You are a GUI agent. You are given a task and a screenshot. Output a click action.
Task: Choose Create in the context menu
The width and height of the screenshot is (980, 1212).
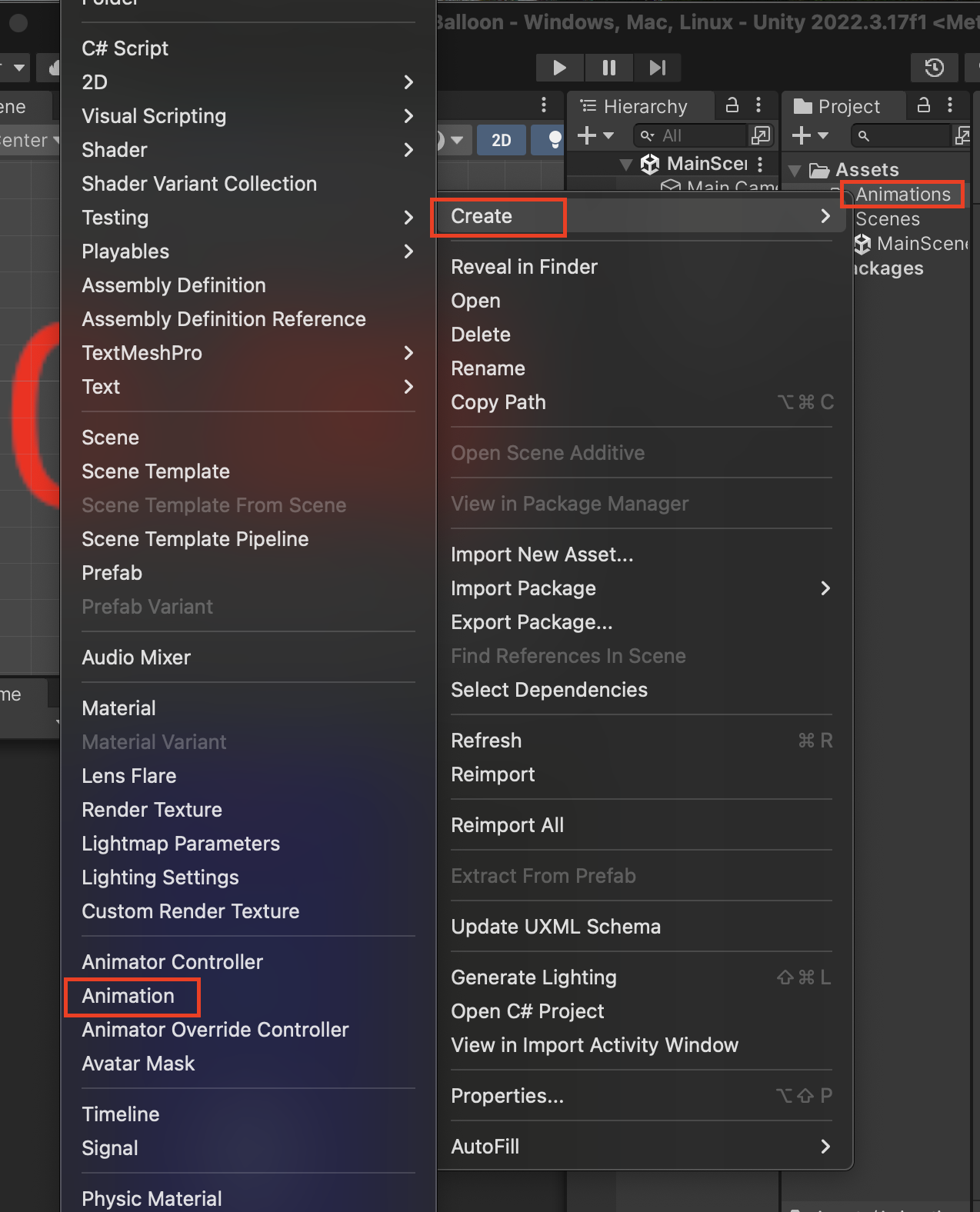(642, 216)
